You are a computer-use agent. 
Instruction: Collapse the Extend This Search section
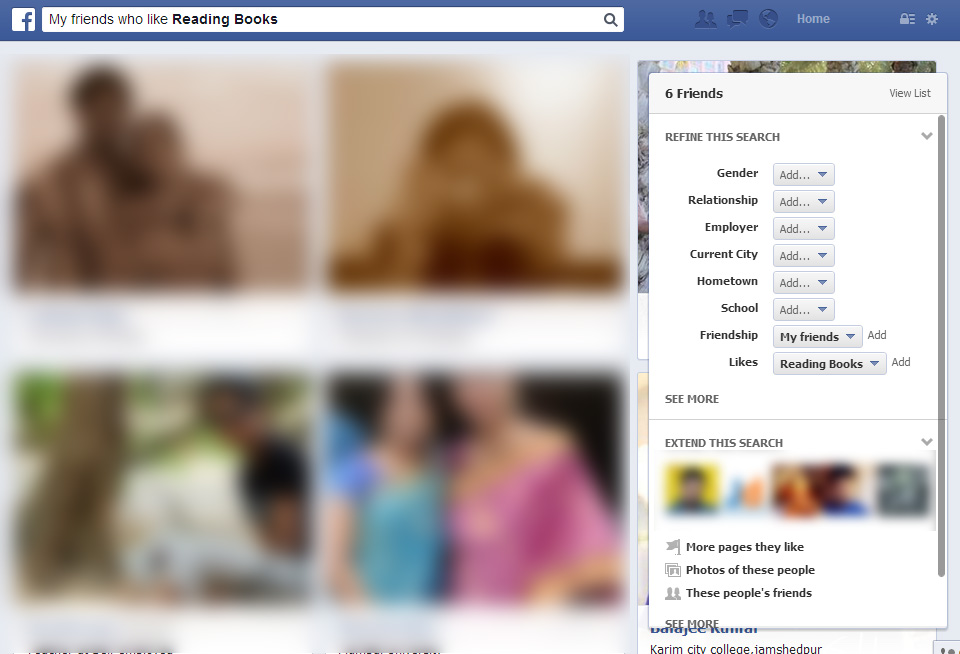tap(926, 442)
